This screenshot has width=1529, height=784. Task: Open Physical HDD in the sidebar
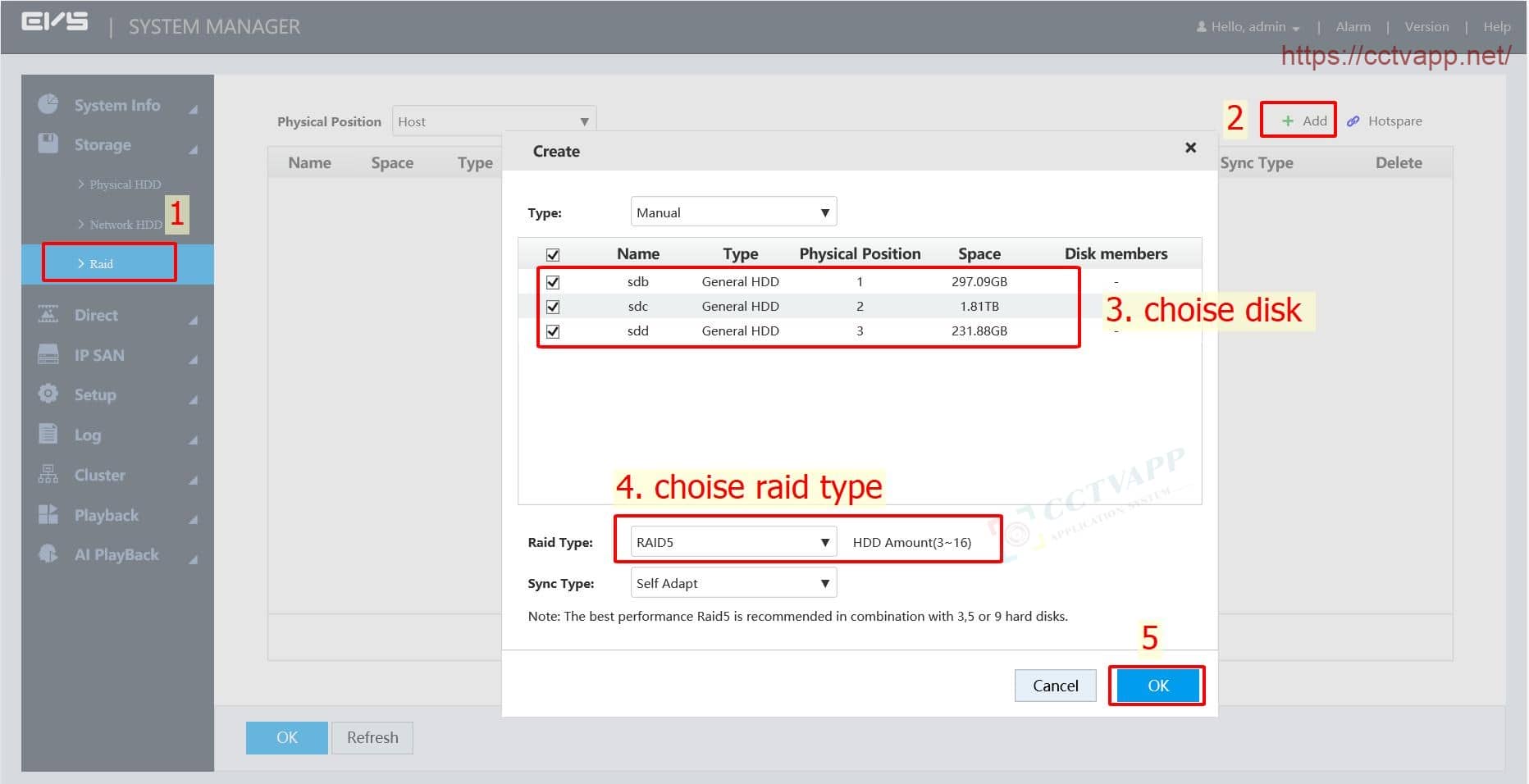tap(125, 185)
